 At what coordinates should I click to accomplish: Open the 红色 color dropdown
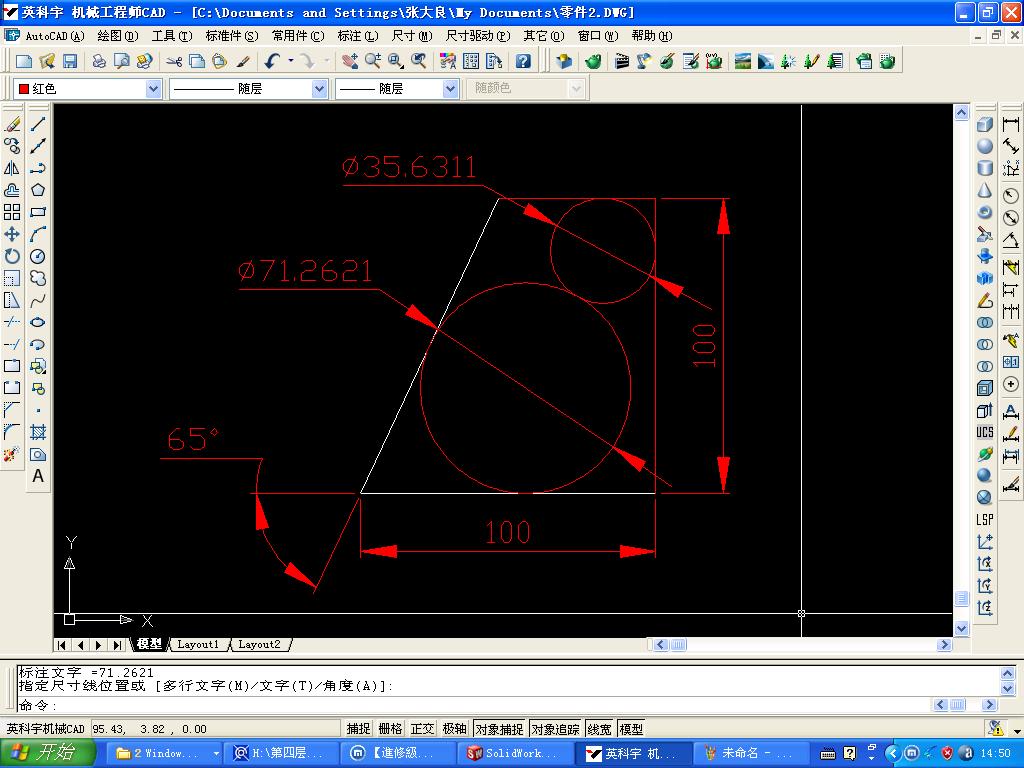[153, 88]
